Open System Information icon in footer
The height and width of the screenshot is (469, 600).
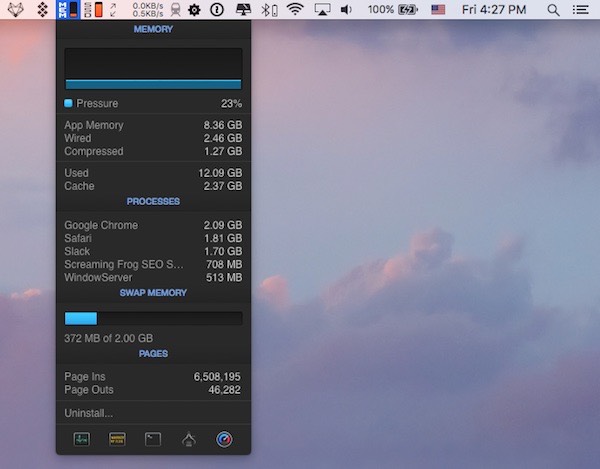189,439
